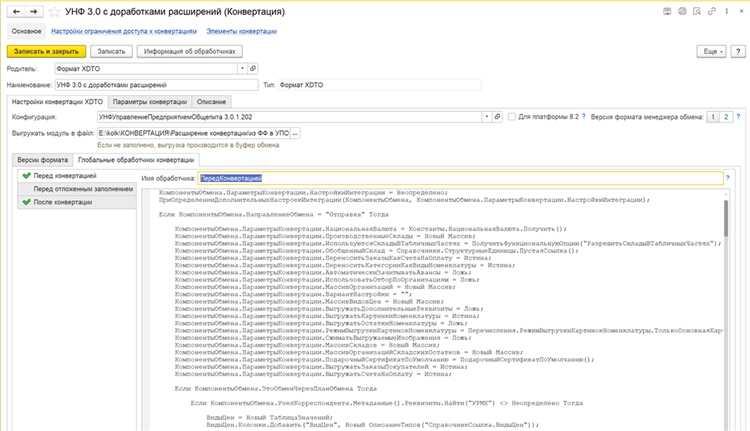The image size is (750, 431).
Task: Open Настройки ограничения доступа к конвертации link
Action: coord(124,31)
